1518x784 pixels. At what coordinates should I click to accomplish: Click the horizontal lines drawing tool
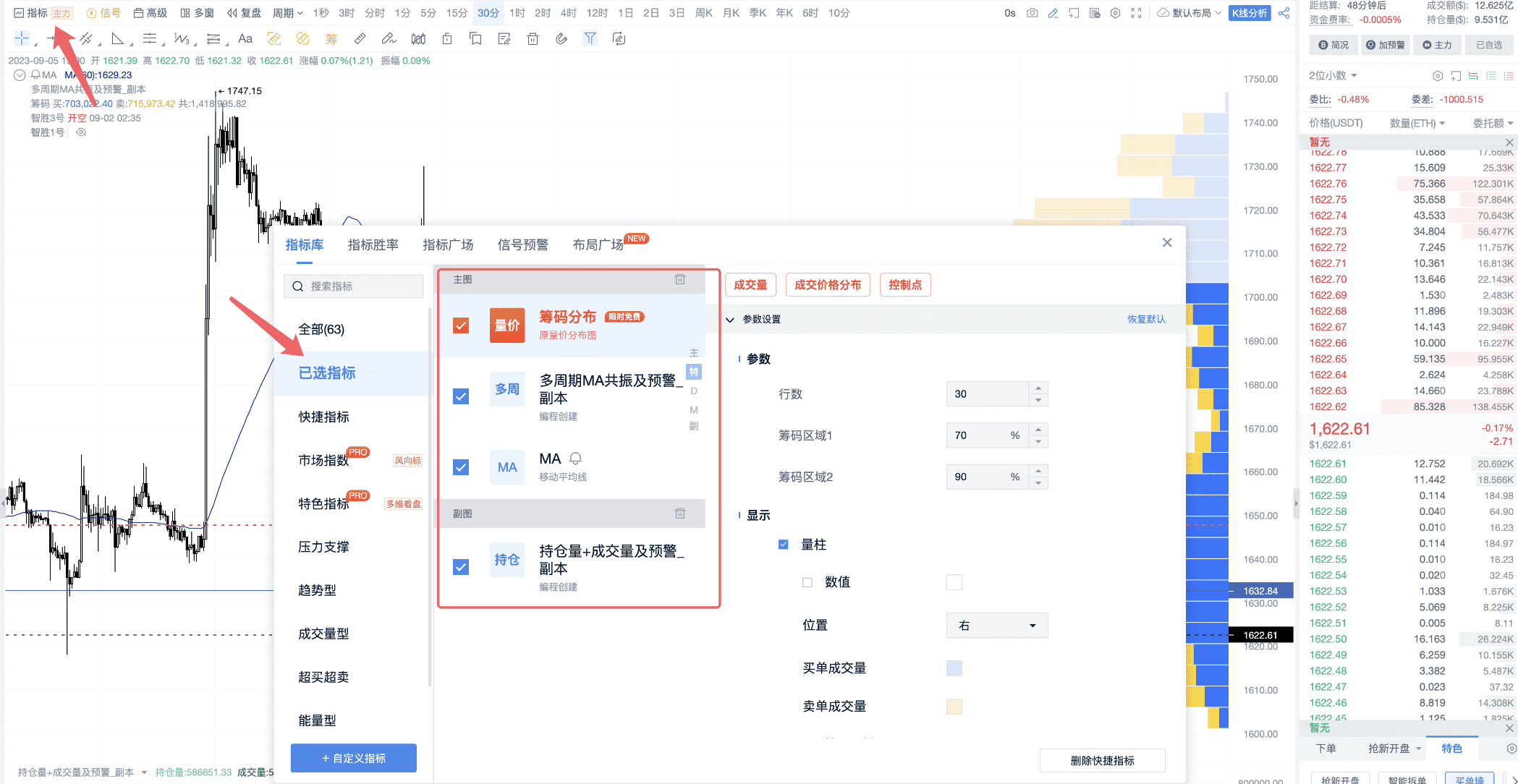[149, 39]
